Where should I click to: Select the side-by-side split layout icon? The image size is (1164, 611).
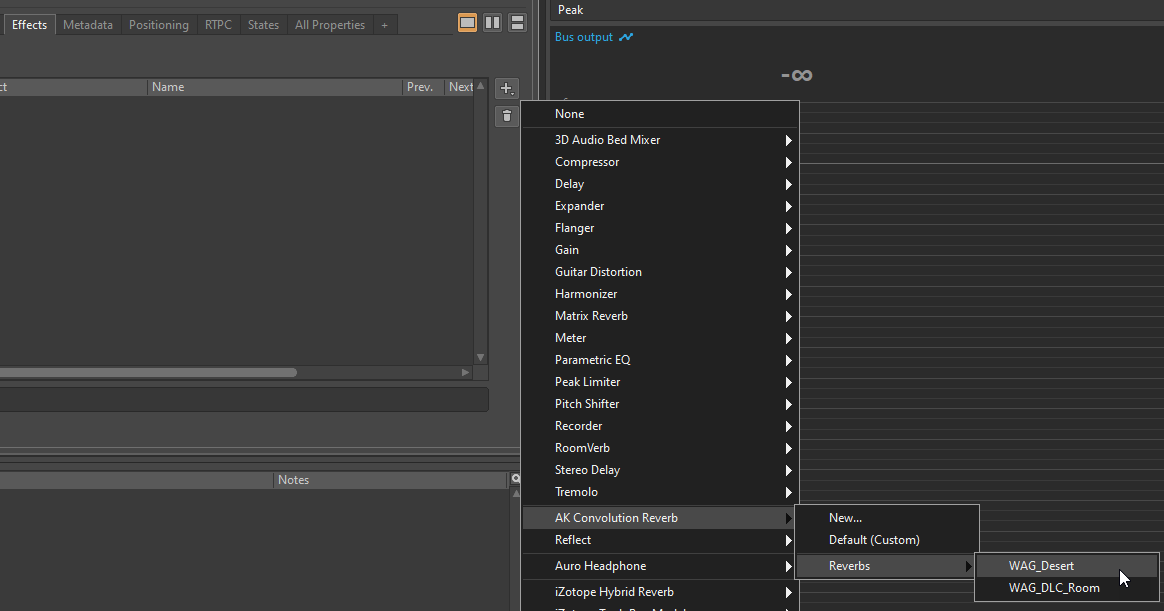click(x=492, y=23)
